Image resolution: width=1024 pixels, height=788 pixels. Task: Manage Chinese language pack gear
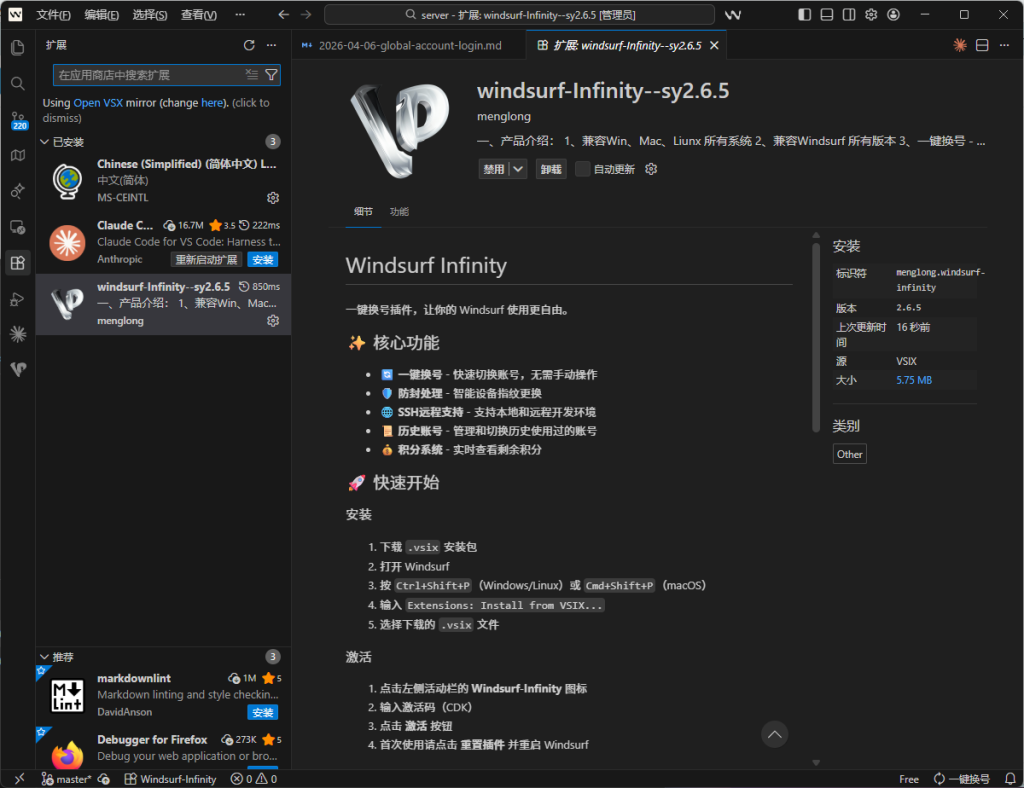coord(273,198)
